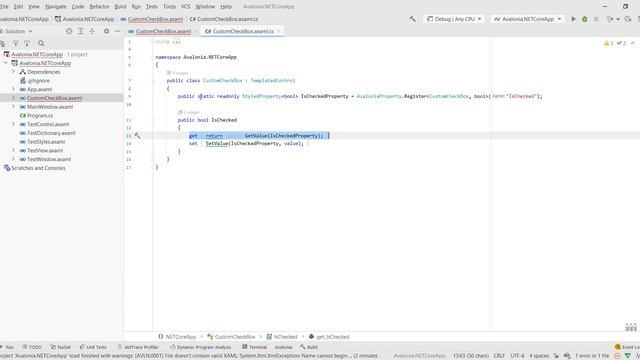Click the Build solution hammer icon
Image resolution: width=640 pixels, height=360 pixels.
click(412, 19)
